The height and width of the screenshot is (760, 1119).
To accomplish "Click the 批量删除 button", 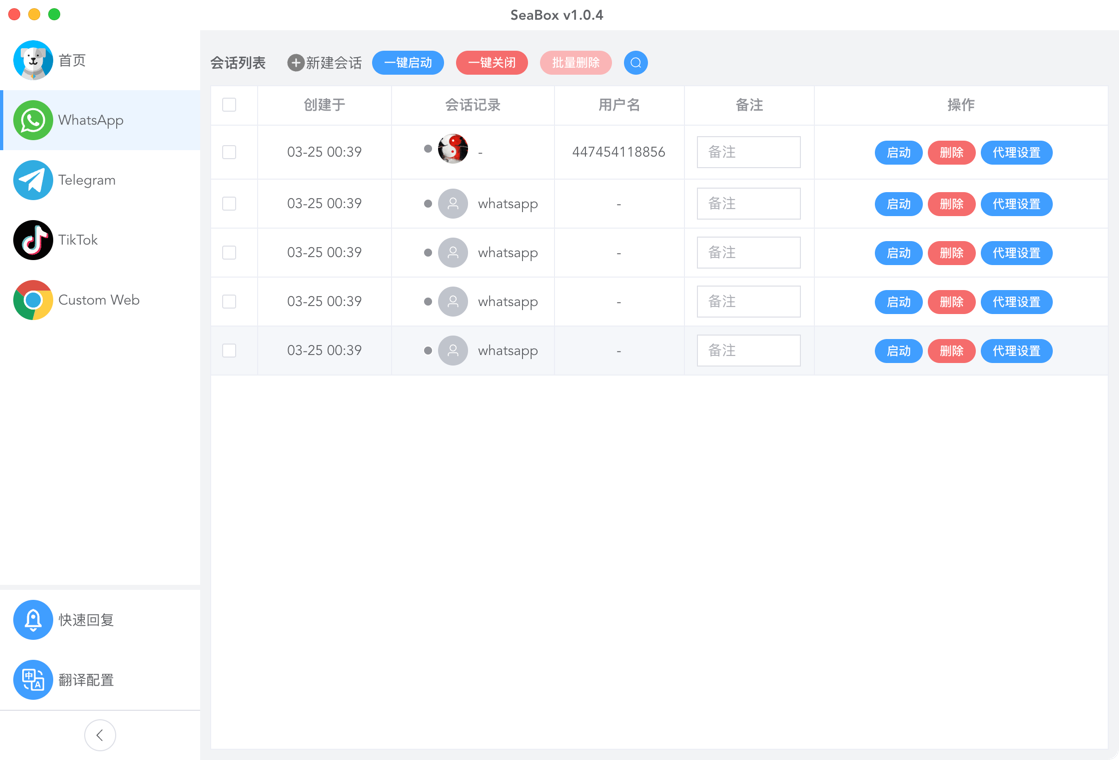I will [576, 63].
